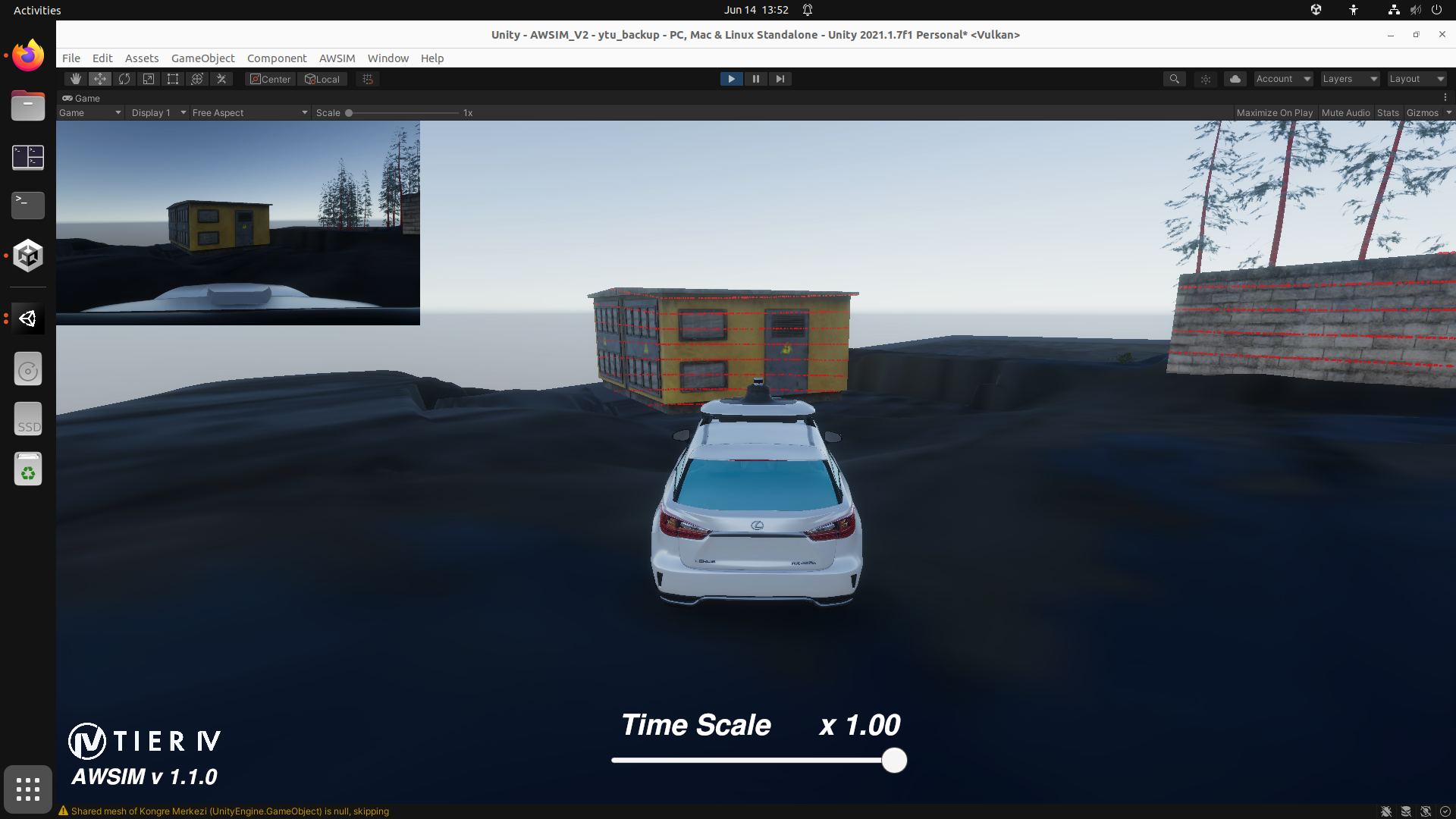Open grid snapping settings icon
The height and width of the screenshot is (819, 1456).
pyautogui.click(x=367, y=78)
